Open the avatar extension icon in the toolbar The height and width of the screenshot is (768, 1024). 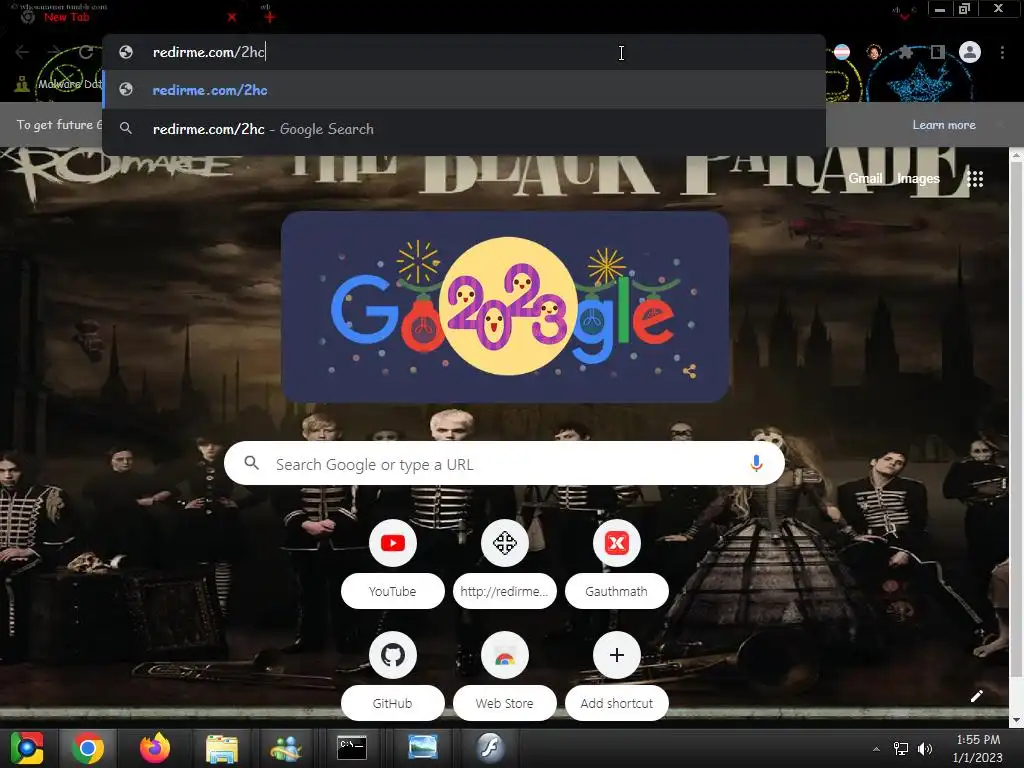click(x=874, y=52)
